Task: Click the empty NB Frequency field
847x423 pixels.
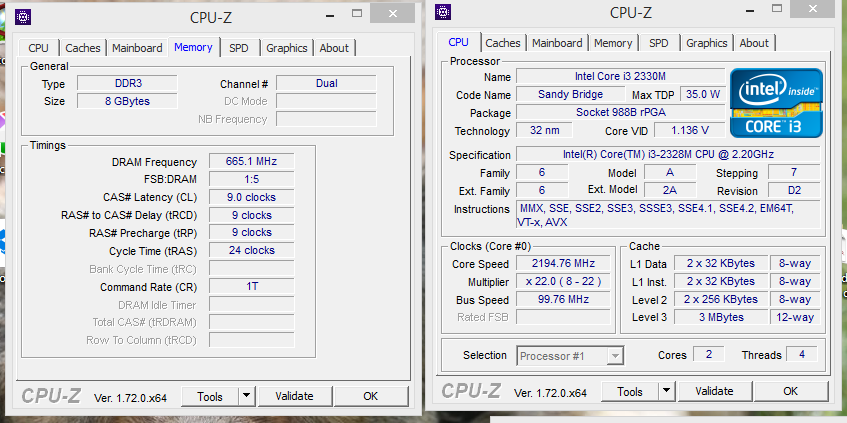Action: [326, 119]
